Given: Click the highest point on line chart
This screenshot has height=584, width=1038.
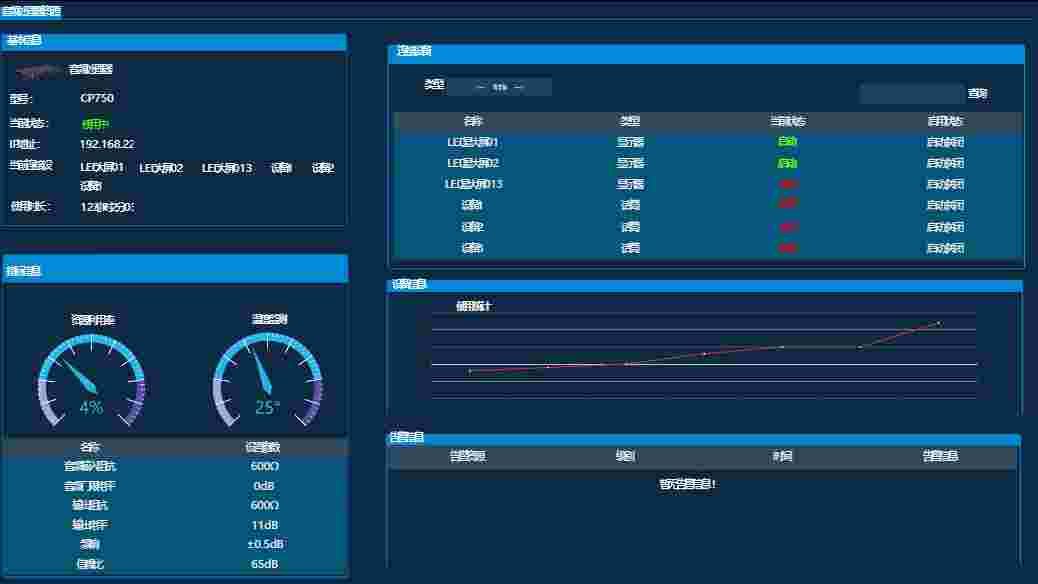Looking at the screenshot, I should pos(938,323).
